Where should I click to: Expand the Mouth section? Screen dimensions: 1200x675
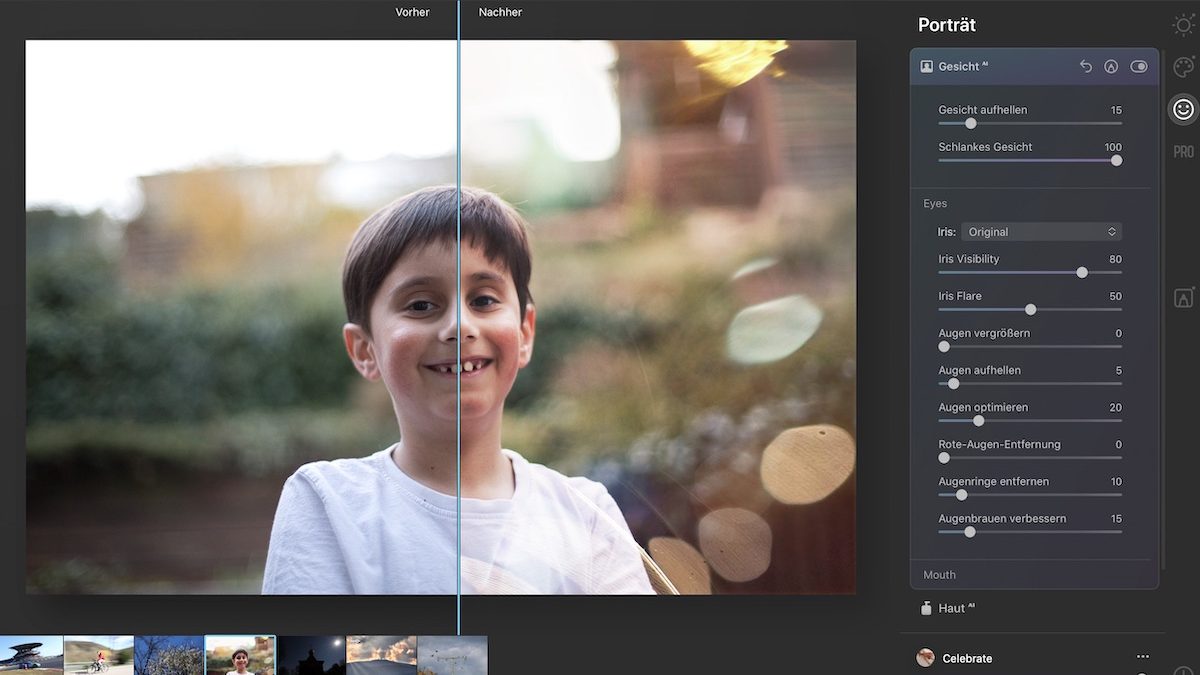(x=939, y=575)
